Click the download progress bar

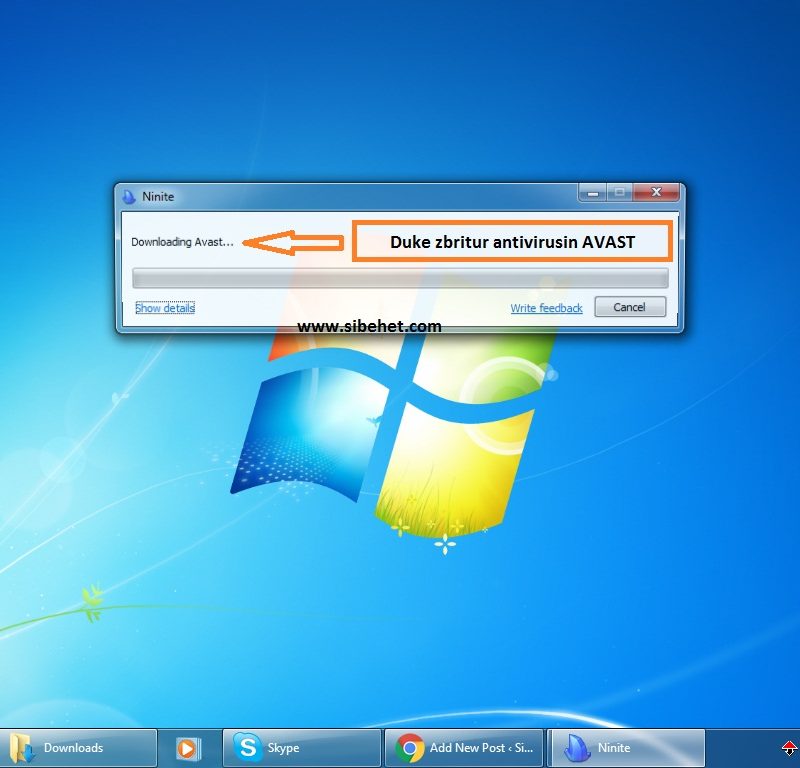(x=400, y=278)
